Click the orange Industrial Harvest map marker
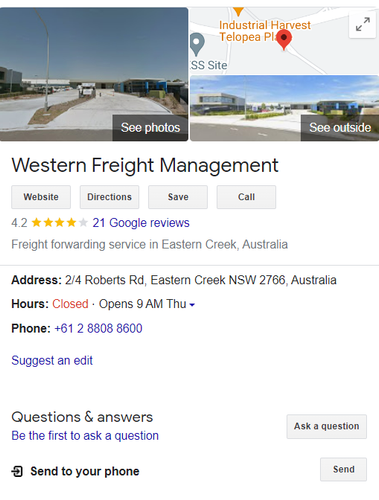This screenshot has height=500, width=379. [x=238, y=12]
